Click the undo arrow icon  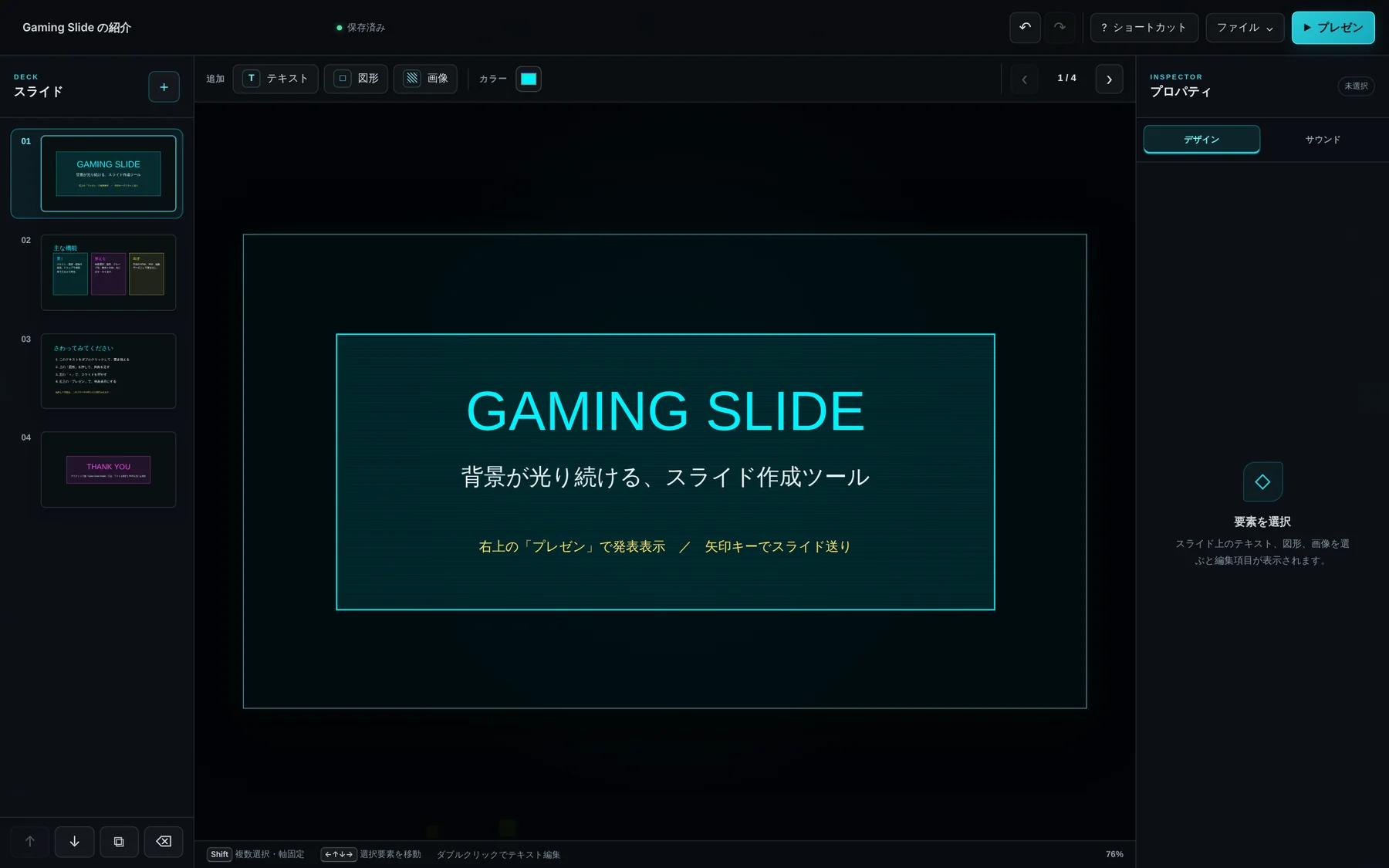(1025, 28)
